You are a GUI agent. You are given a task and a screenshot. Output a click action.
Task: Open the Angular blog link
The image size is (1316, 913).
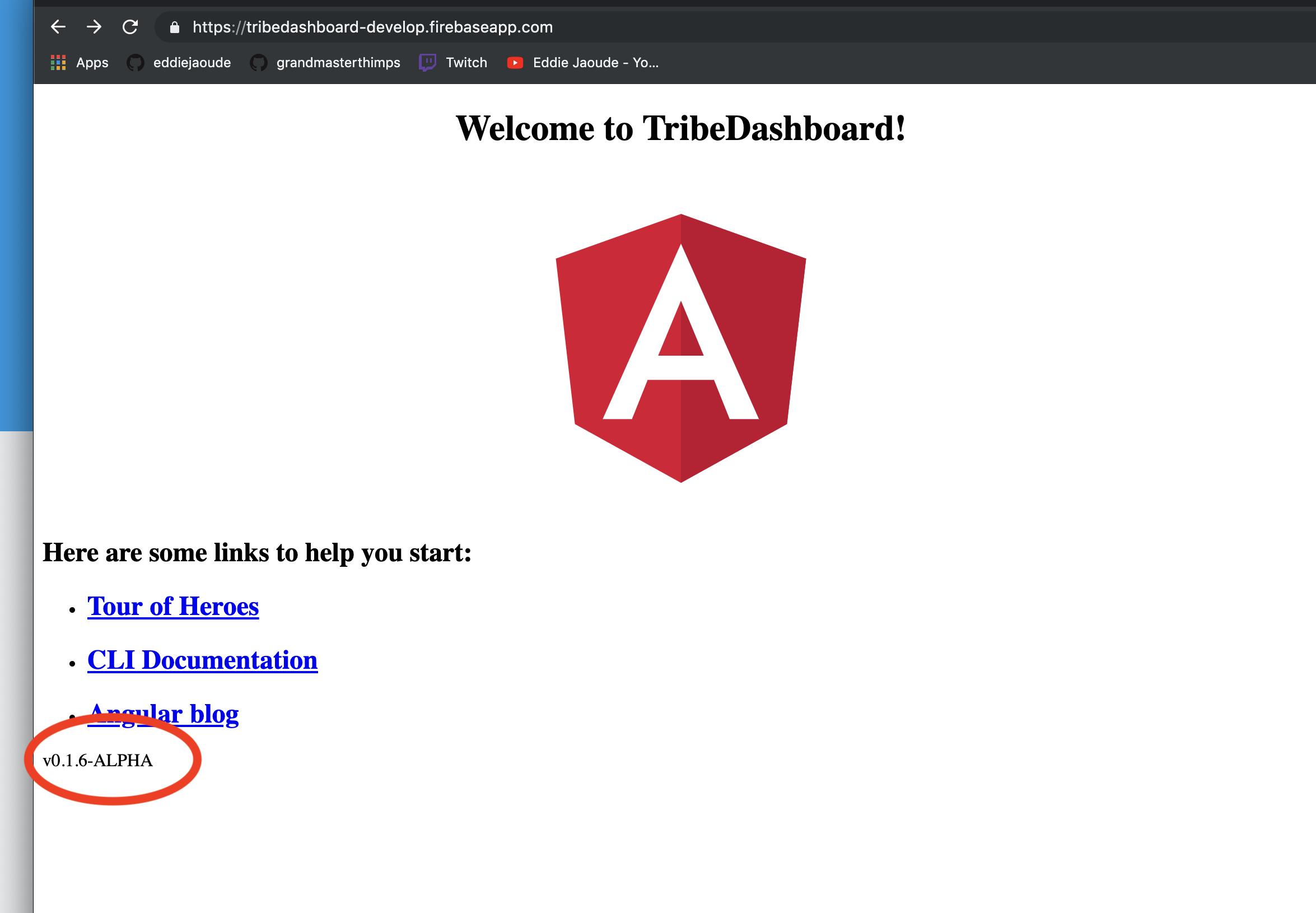163,714
